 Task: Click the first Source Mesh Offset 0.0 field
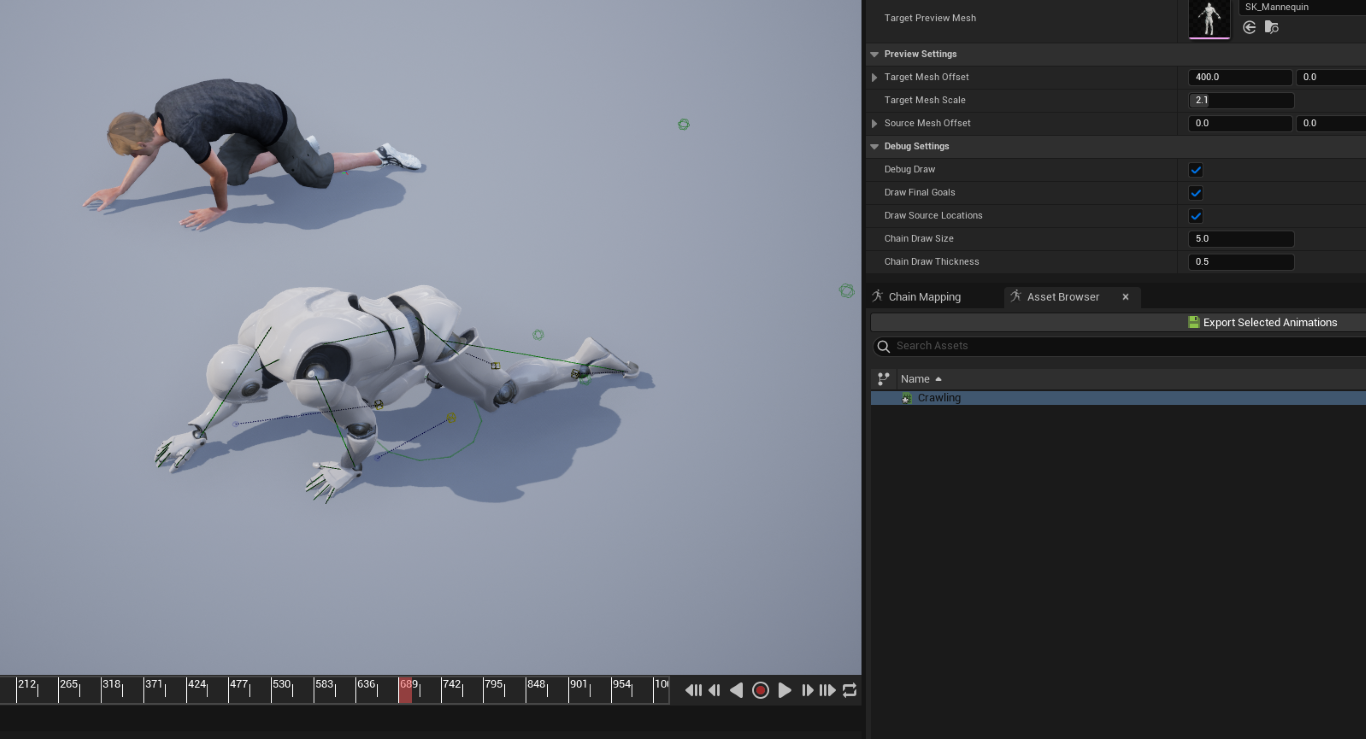[x=1240, y=123]
